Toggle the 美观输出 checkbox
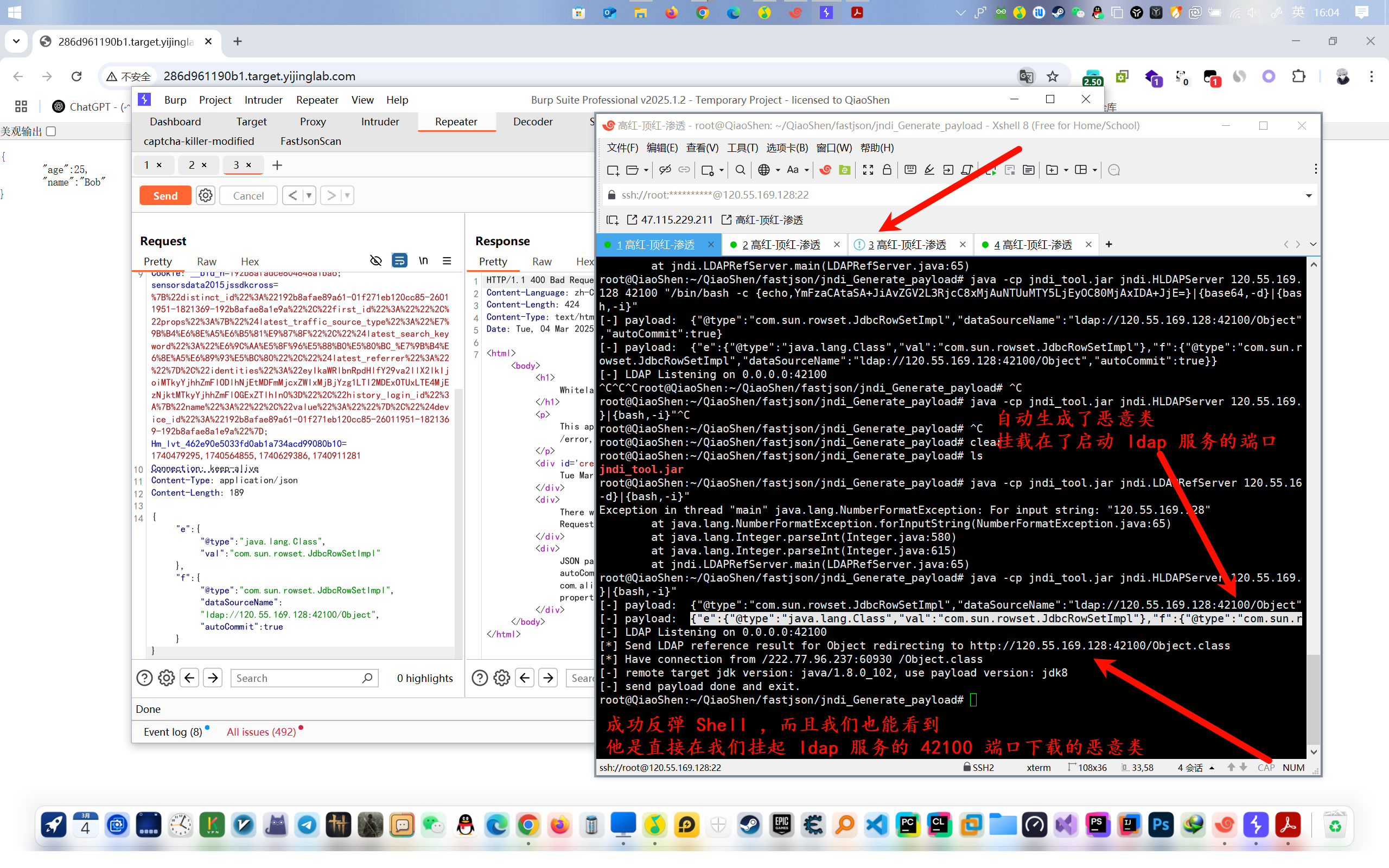Viewport: 1389px width, 868px height. [51, 131]
